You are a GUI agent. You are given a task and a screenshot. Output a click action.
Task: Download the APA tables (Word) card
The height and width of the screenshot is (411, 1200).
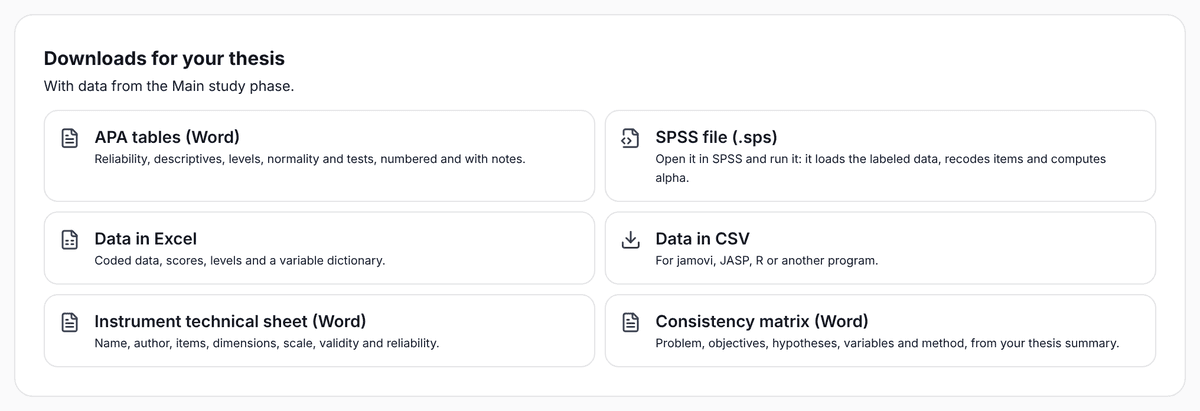pos(319,156)
